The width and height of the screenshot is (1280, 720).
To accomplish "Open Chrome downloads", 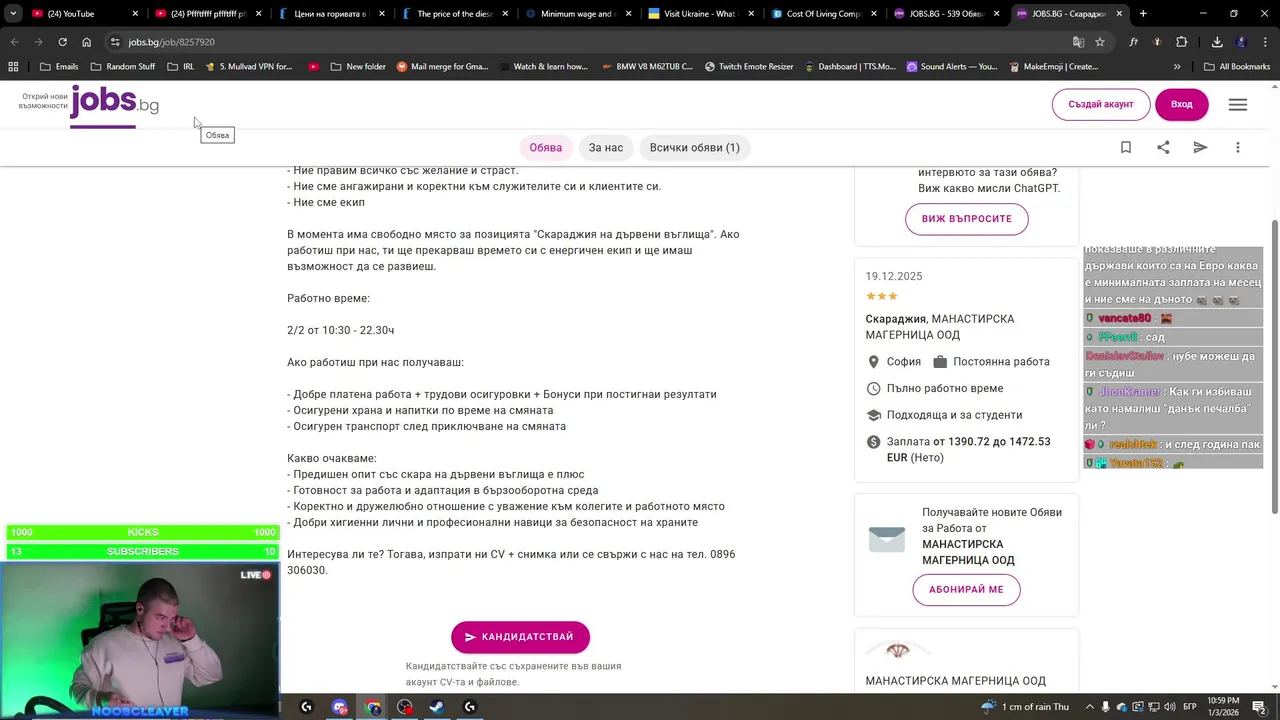I will coord(1217,42).
